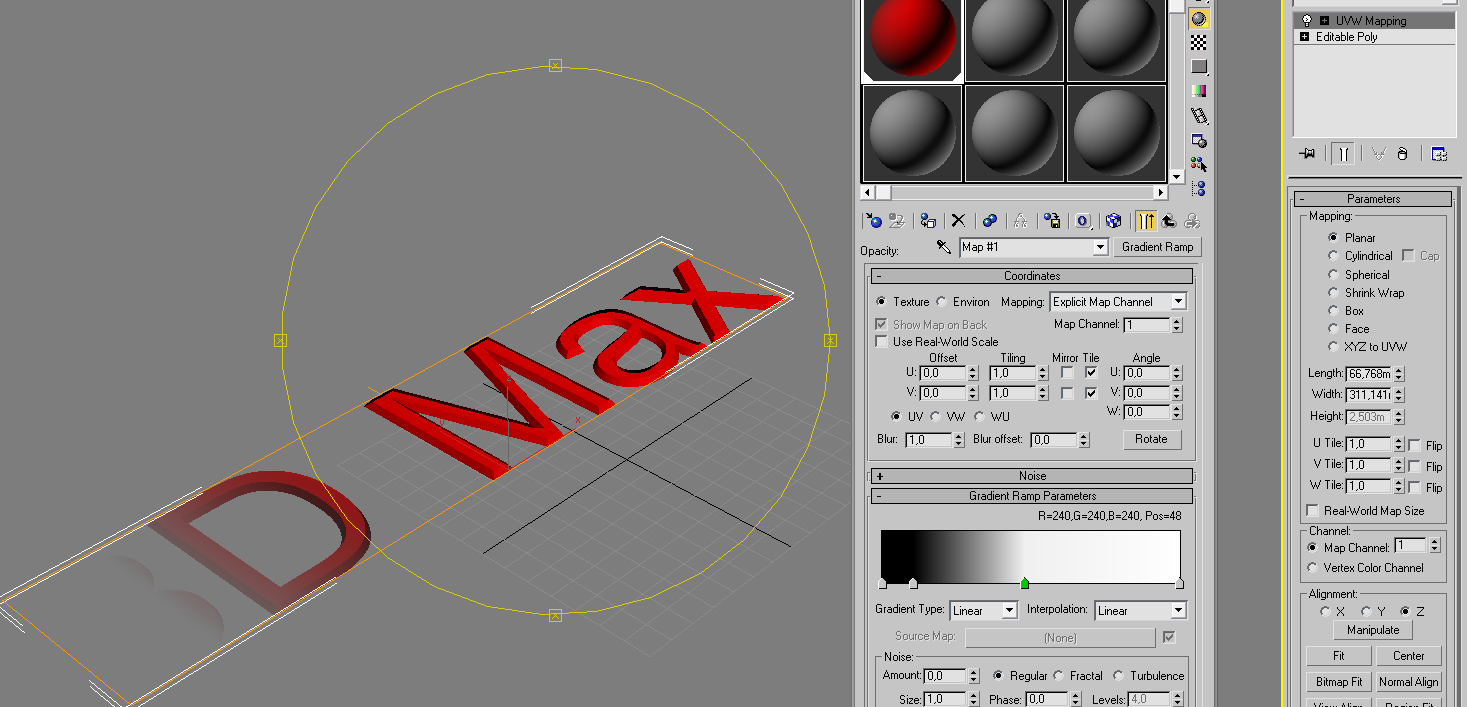The image size is (1467, 707).
Task: Select the green gradient ramp flag
Action: [1024, 582]
